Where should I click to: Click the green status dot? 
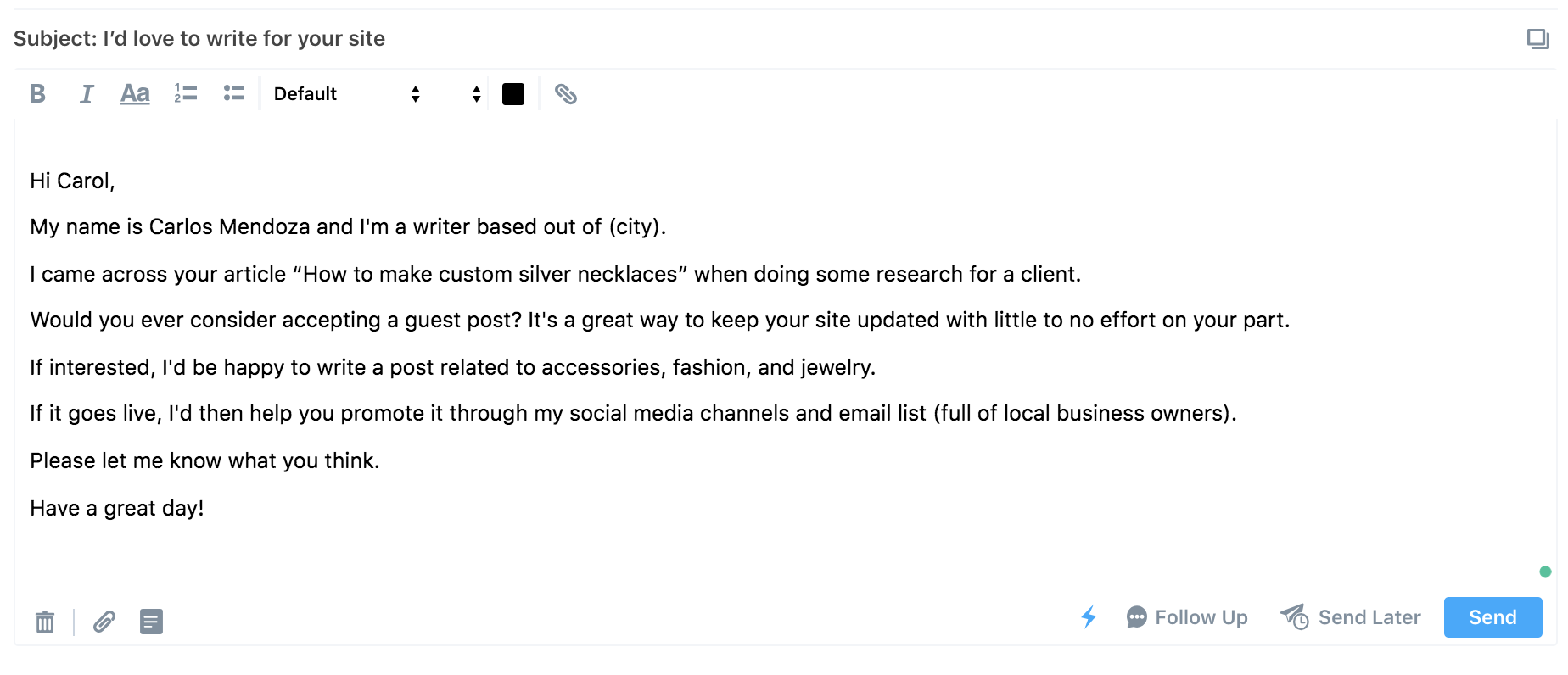point(1545,572)
